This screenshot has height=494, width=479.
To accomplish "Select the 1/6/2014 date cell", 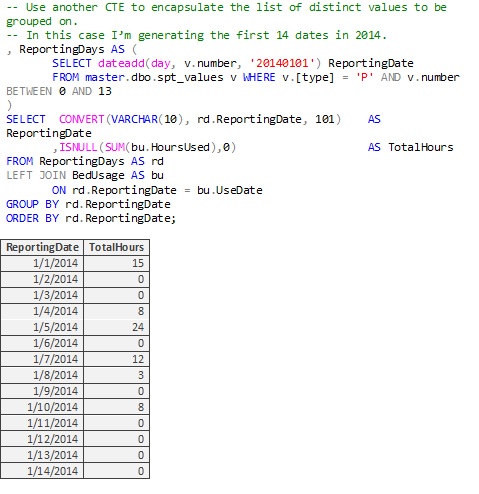I will [42, 343].
